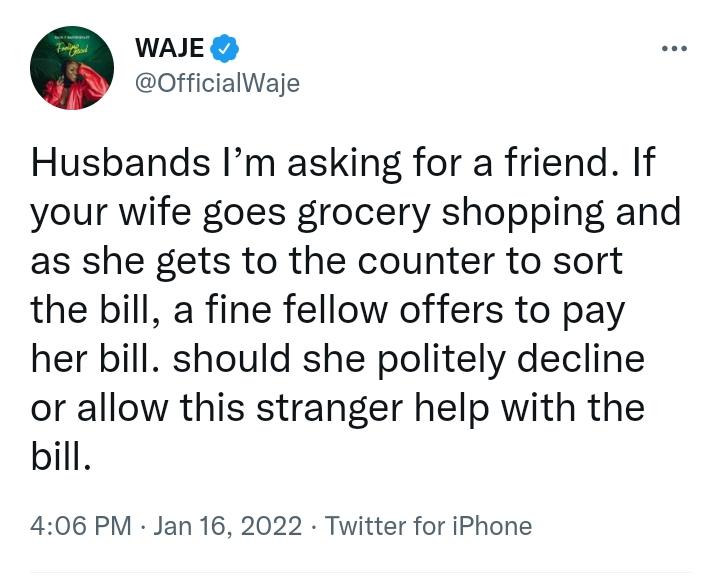The width and height of the screenshot is (720, 586).
Task: Click the WAJE display name
Action: pyautogui.click(x=170, y=47)
